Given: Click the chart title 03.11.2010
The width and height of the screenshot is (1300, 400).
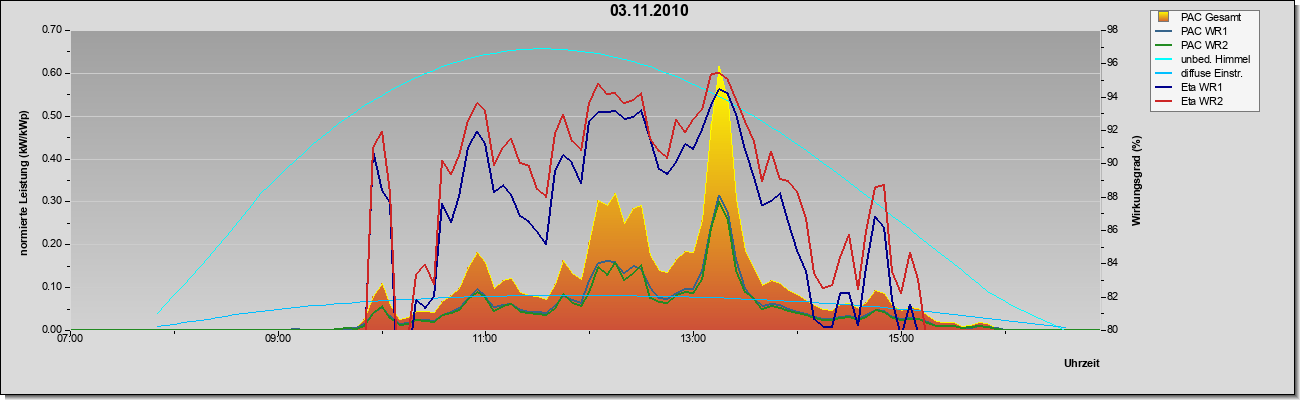Looking at the screenshot, I should tap(649, 11).
